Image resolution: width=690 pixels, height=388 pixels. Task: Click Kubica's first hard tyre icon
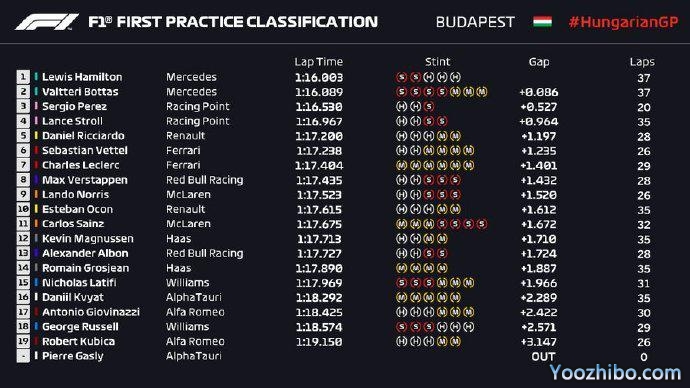(401, 341)
